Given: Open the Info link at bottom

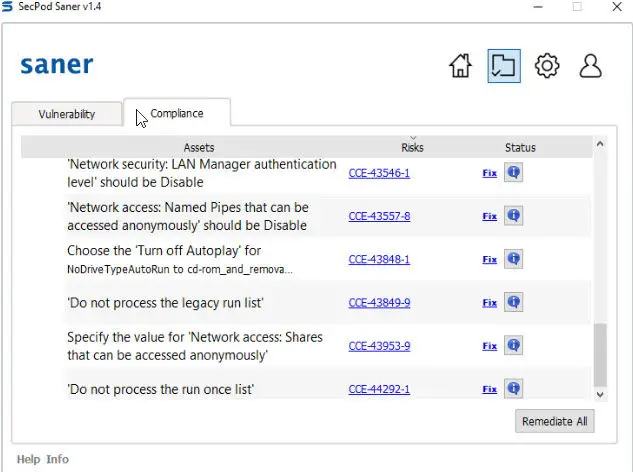Looking at the screenshot, I should point(57,459).
